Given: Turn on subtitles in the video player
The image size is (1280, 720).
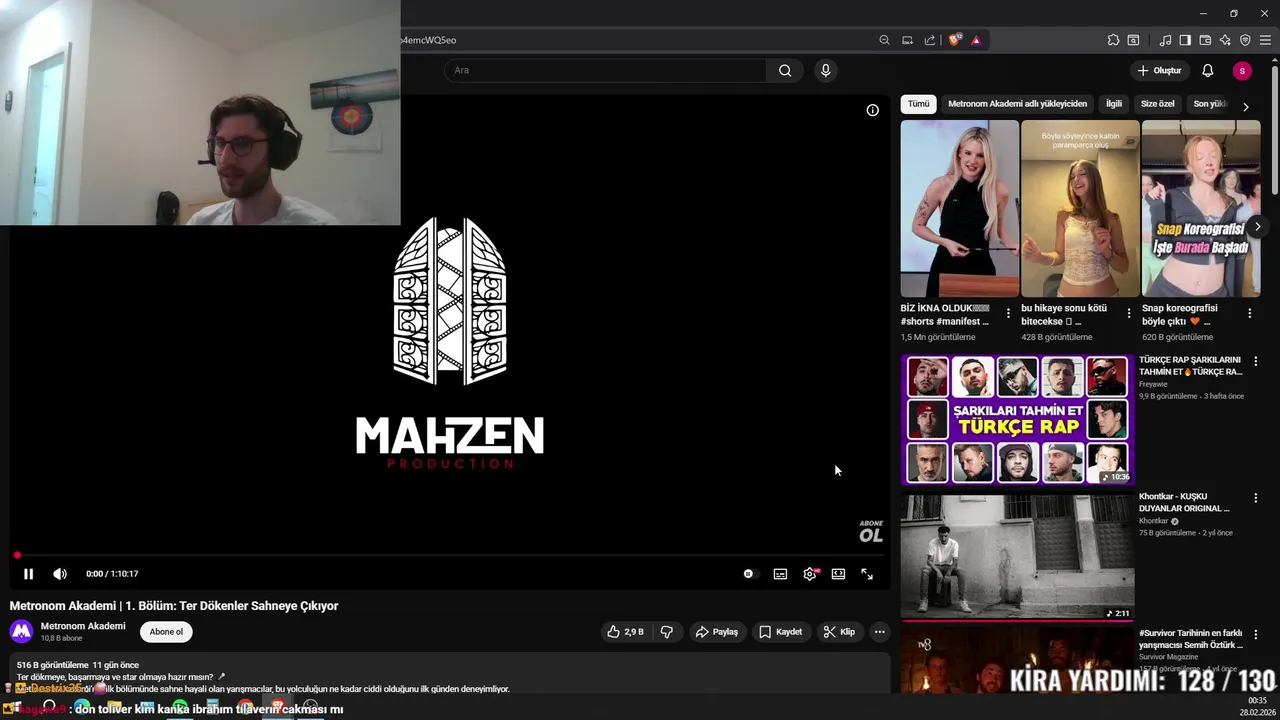Looking at the screenshot, I should pos(780,574).
